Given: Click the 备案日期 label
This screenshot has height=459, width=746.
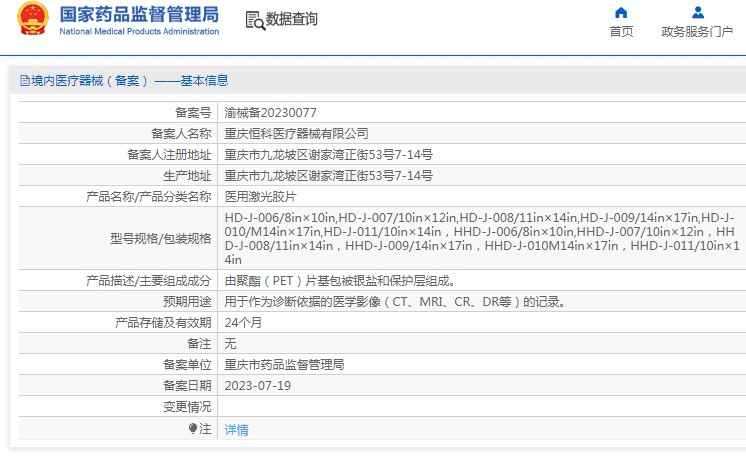Looking at the screenshot, I should (187, 385).
